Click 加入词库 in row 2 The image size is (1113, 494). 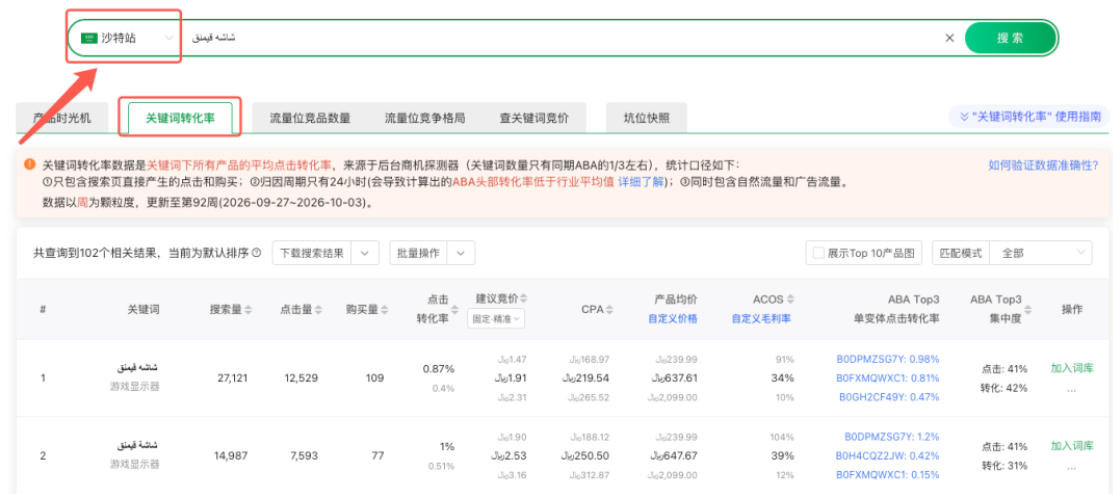pos(1072,446)
